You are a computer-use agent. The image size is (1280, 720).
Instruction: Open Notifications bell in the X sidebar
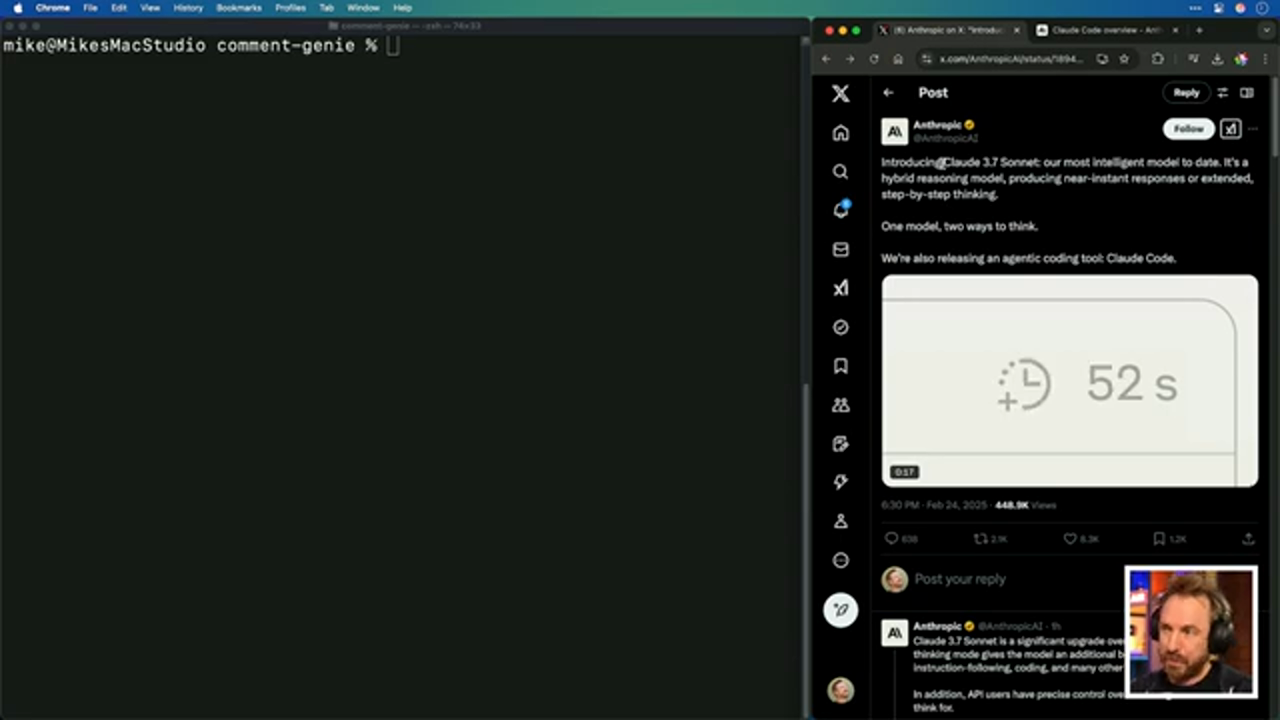point(841,210)
